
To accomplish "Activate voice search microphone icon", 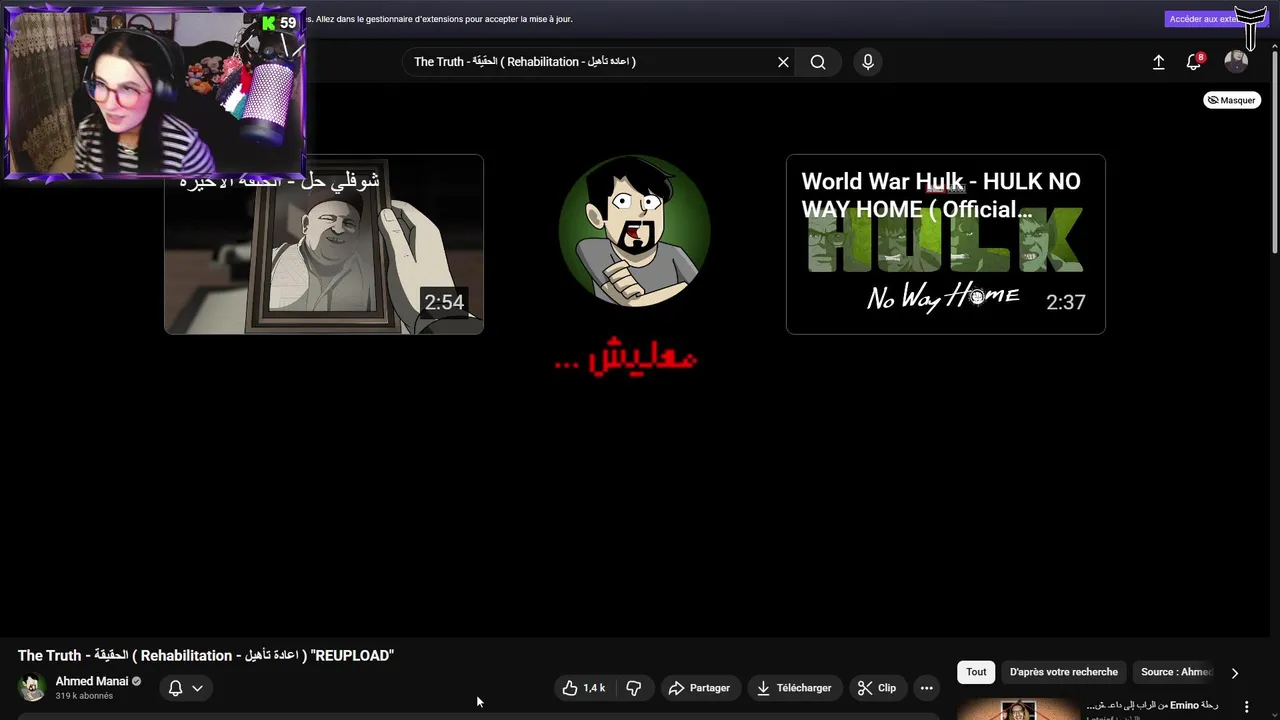I will pyautogui.click(x=868, y=62).
